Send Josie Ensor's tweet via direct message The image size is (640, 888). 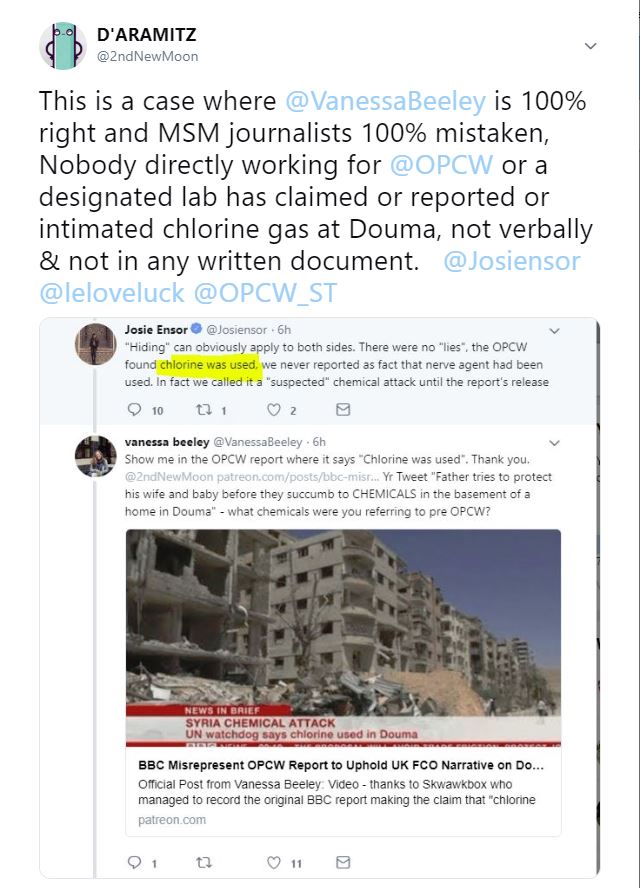point(343,409)
